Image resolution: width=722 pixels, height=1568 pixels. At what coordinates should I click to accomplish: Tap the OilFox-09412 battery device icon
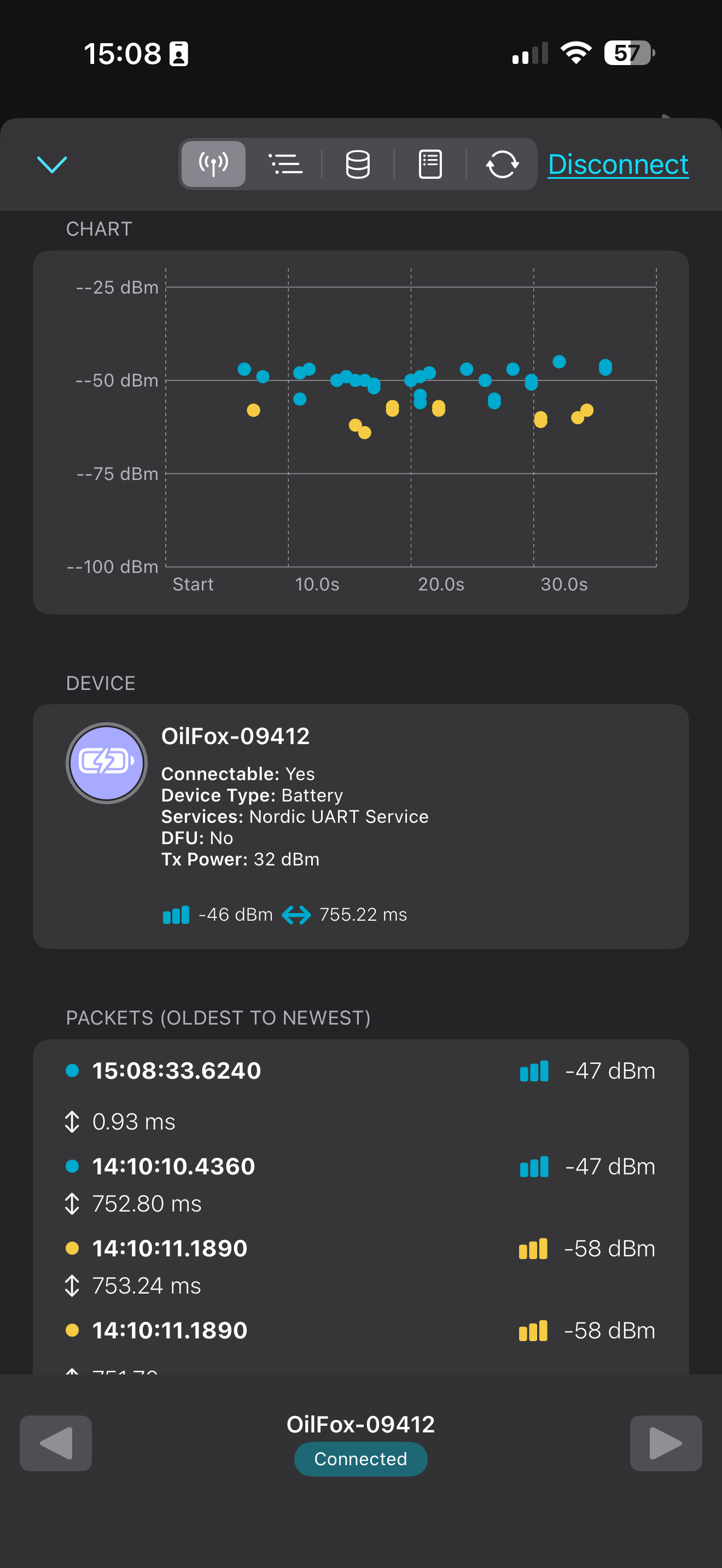tap(107, 763)
